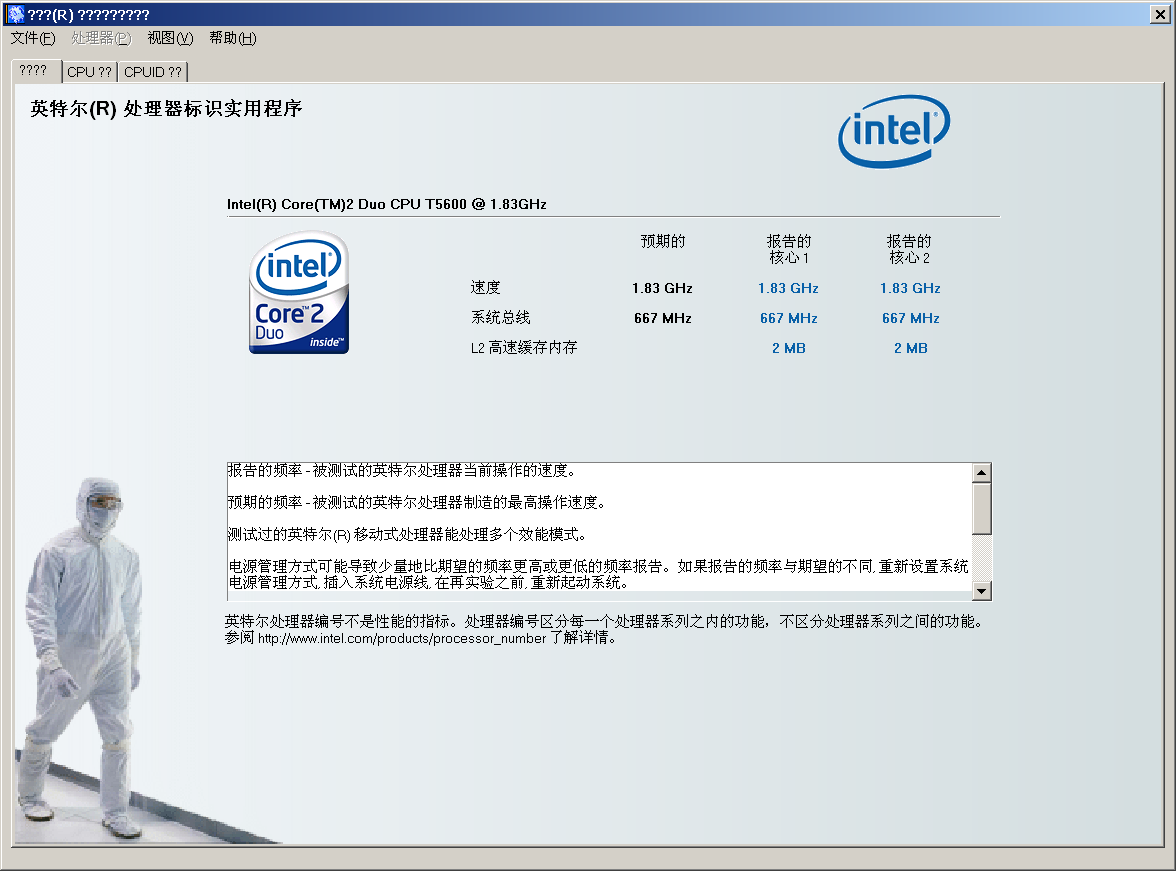Click core 2 reported speed 1.83 GHz
Image resolution: width=1176 pixels, height=871 pixels.
pos(910,288)
